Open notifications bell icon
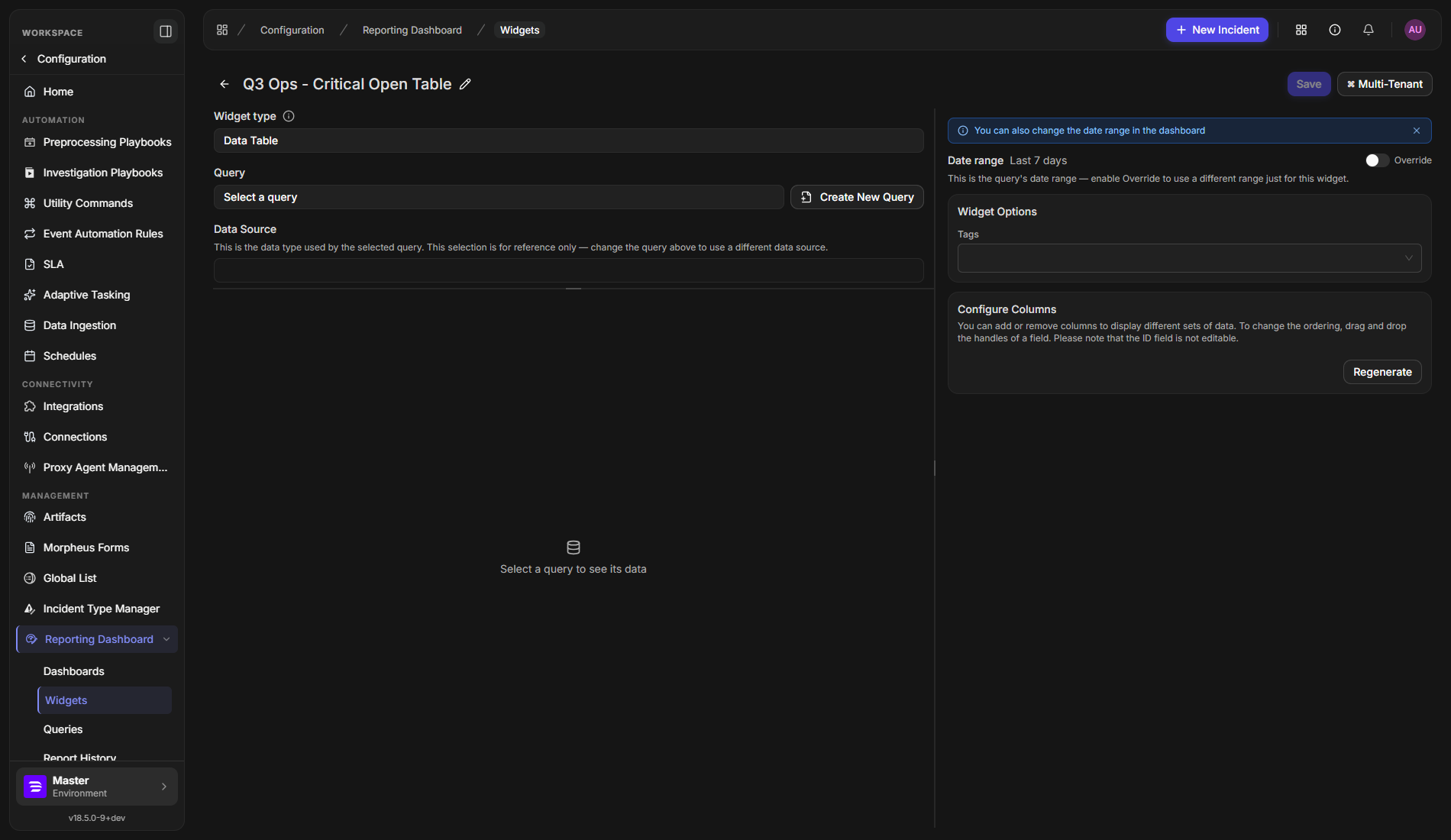 pos(1369,30)
